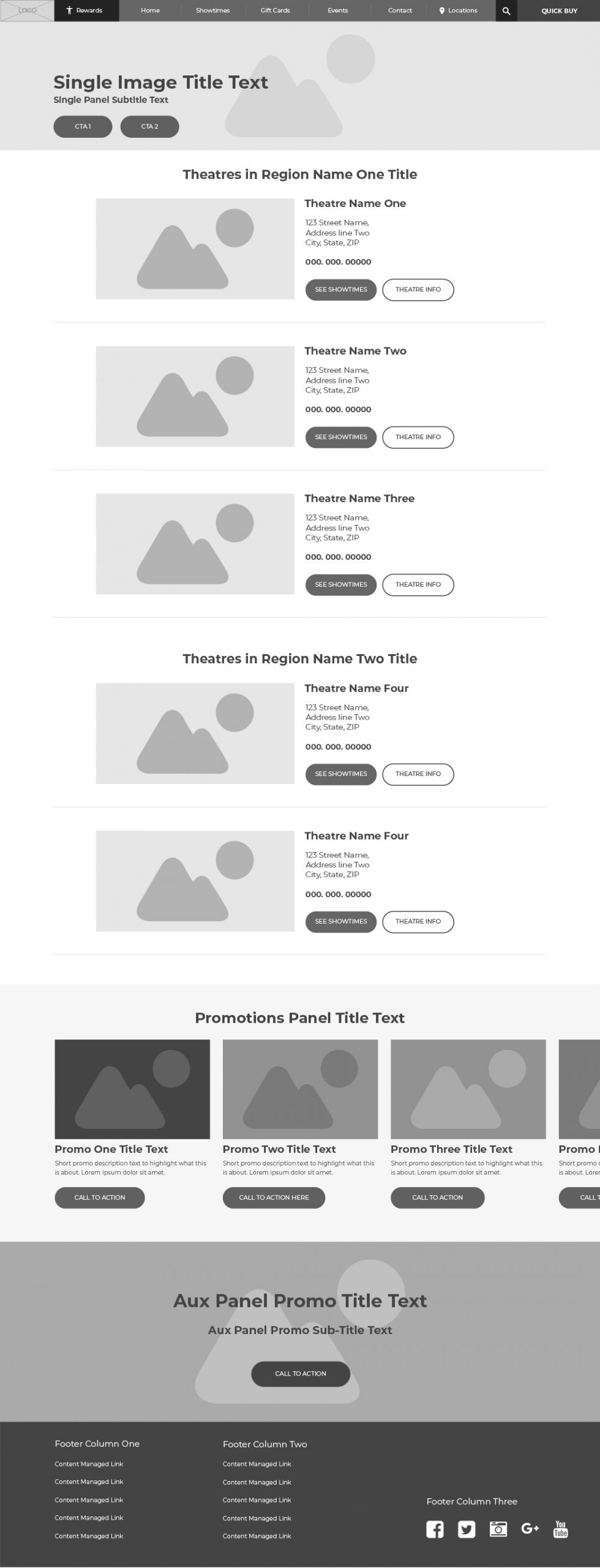Open the Facebook footer icon
This screenshot has height=1568, width=600.
point(435,1529)
